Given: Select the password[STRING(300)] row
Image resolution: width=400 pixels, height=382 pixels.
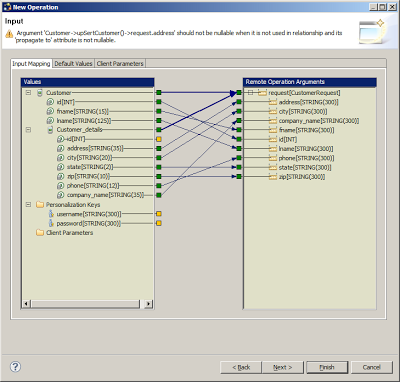Looking at the screenshot, I should (89, 223).
